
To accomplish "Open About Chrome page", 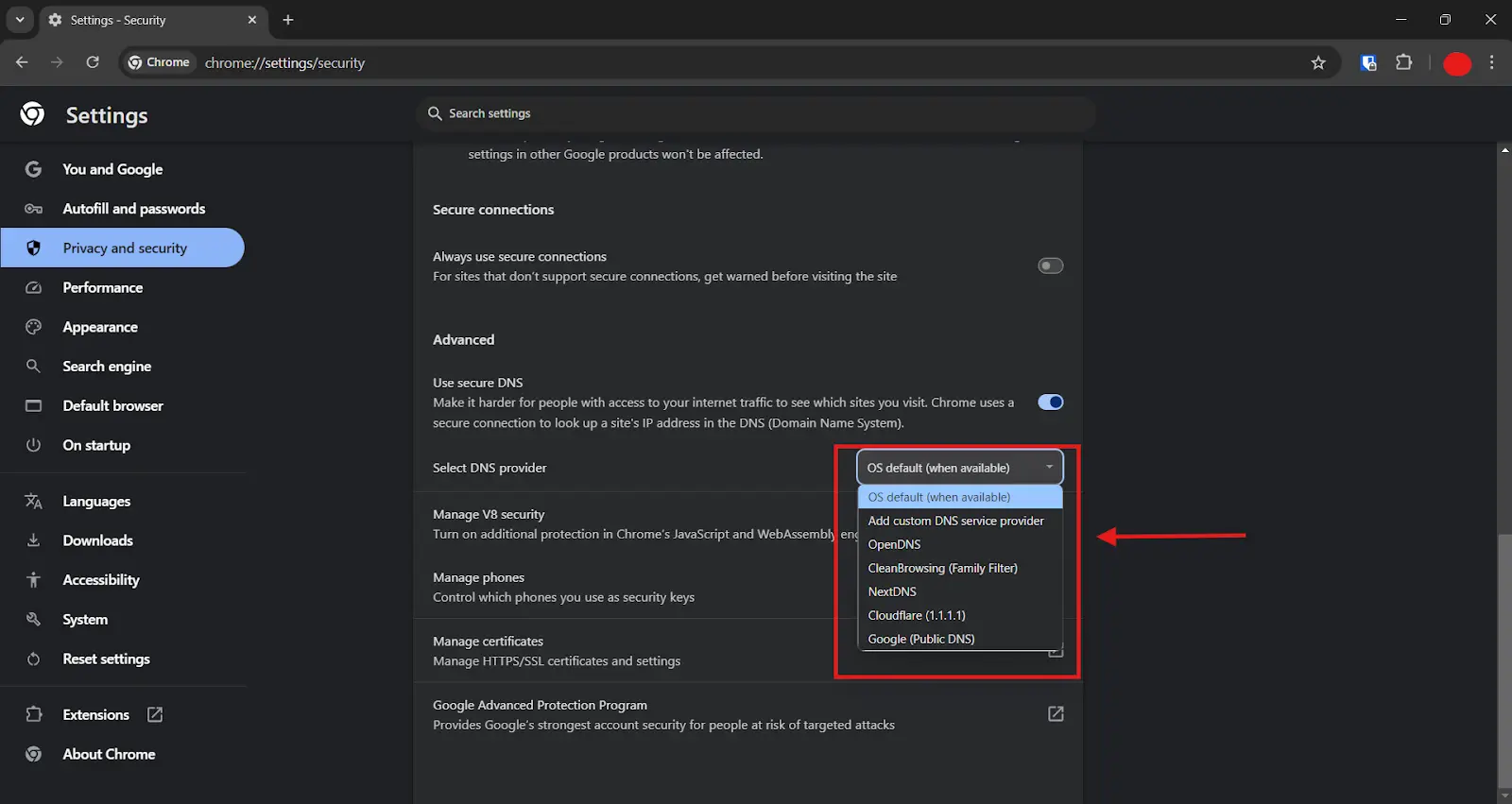I will point(109,754).
